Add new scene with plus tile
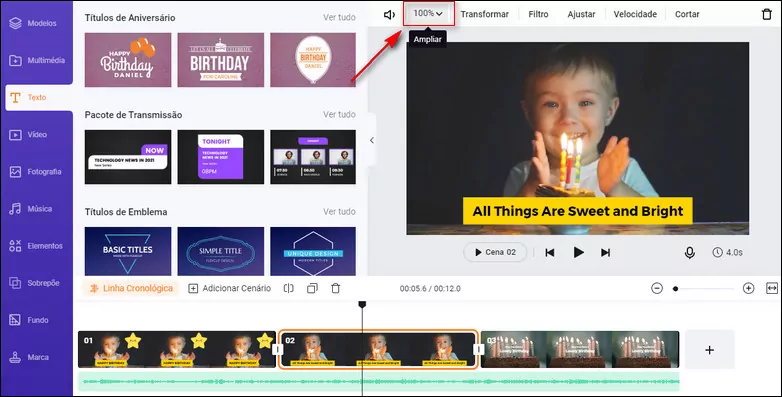Screen dimensions: 782x397 click(709, 350)
